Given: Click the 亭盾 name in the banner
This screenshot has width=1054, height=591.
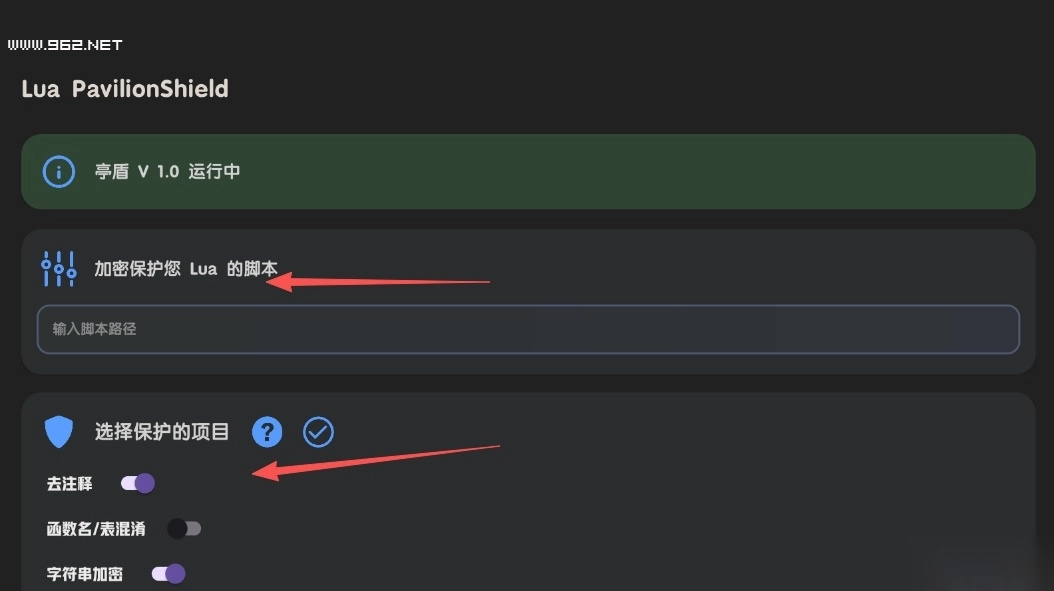Looking at the screenshot, I should pos(112,171).
